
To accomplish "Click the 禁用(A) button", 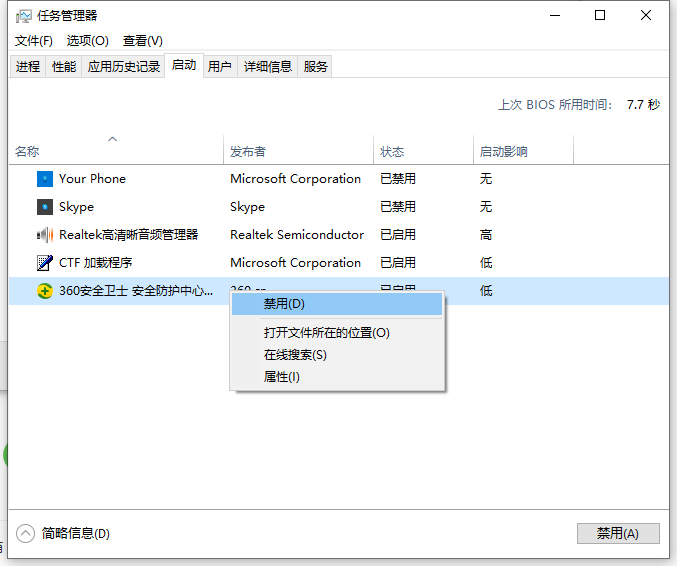I will coord(618,533).
